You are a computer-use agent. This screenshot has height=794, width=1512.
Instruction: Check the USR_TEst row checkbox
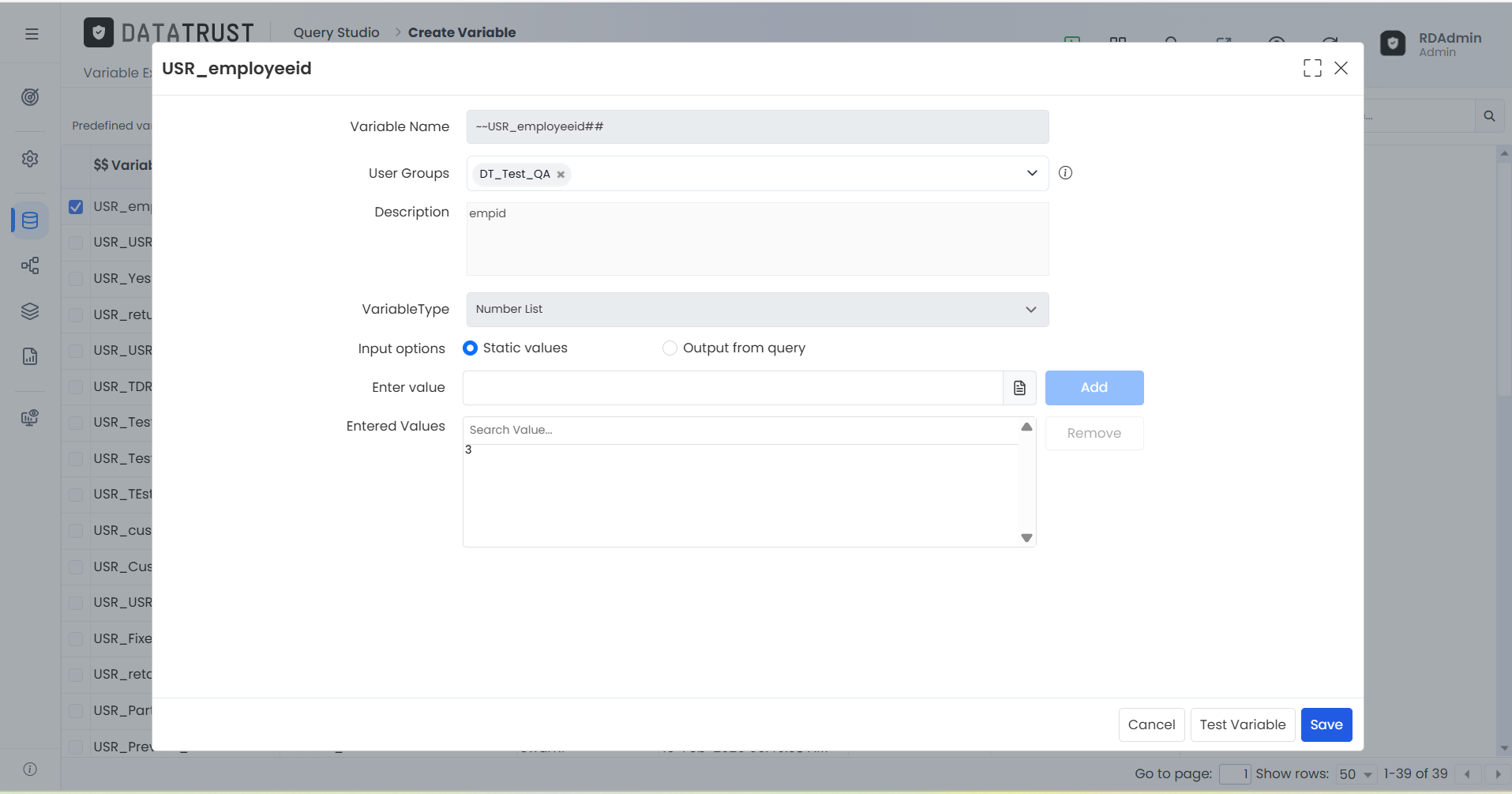76,495
